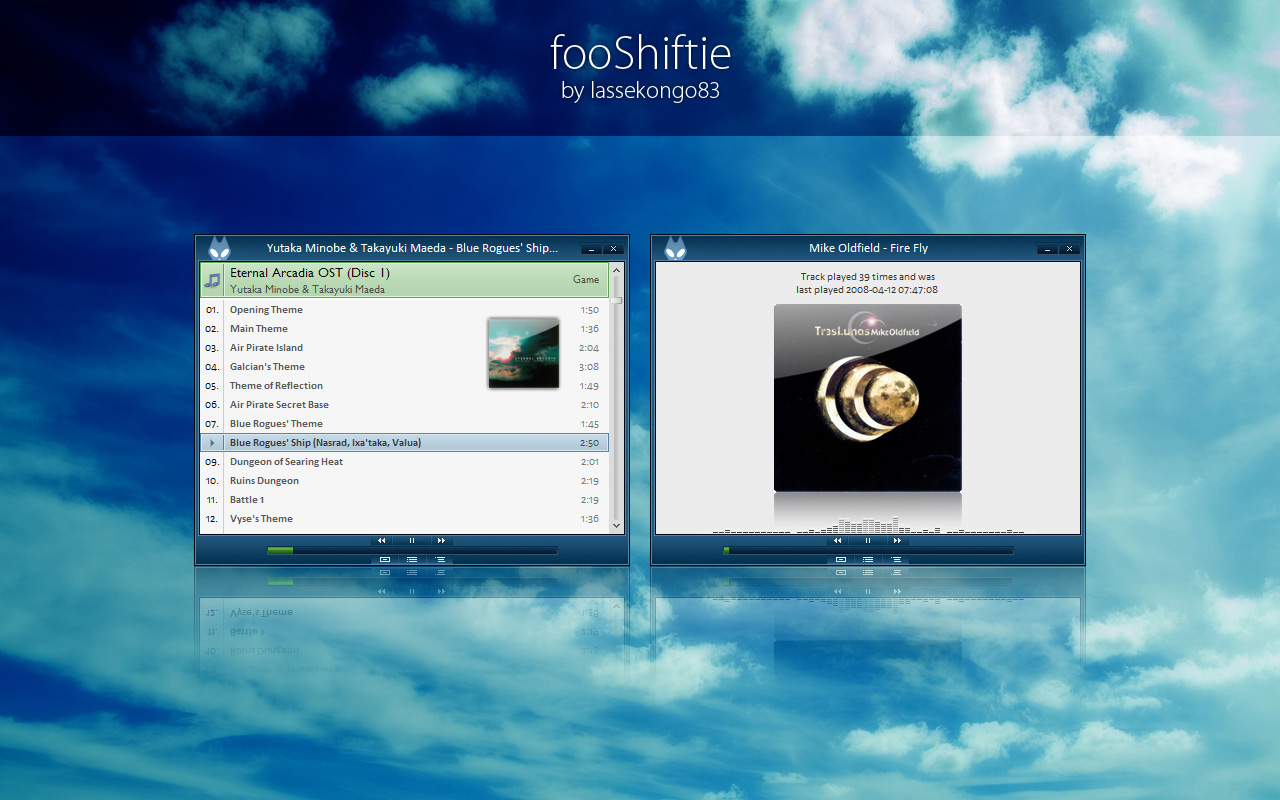Click the foobar alien logo in the Mike Oldfield window
Screen dimensions: 1280x800
(675, 248)
